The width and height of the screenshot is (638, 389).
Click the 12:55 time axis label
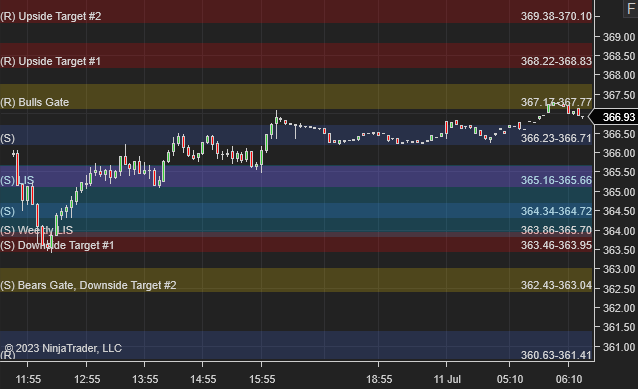coord(87,379)
